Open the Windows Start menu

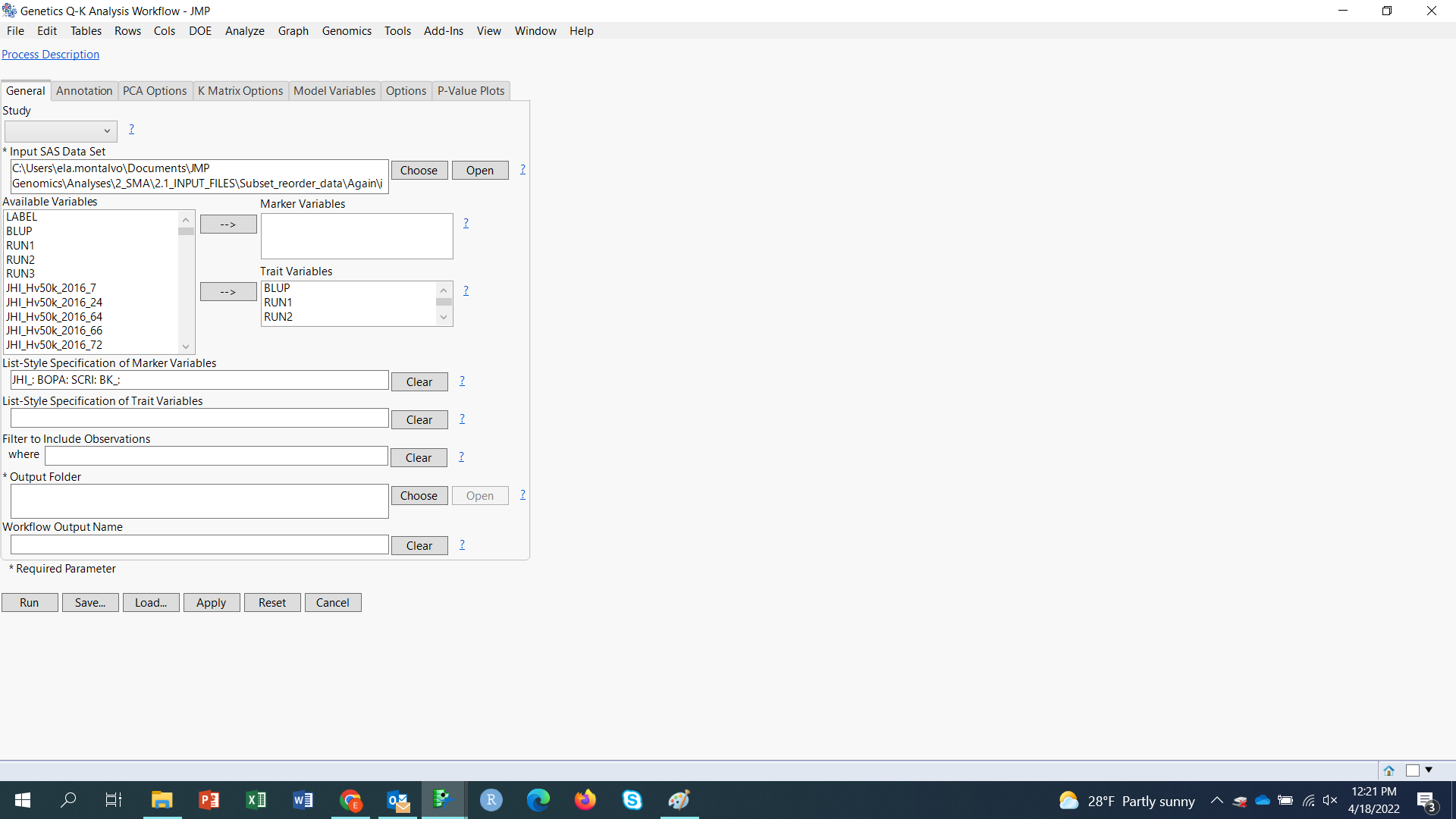point(23,800)
